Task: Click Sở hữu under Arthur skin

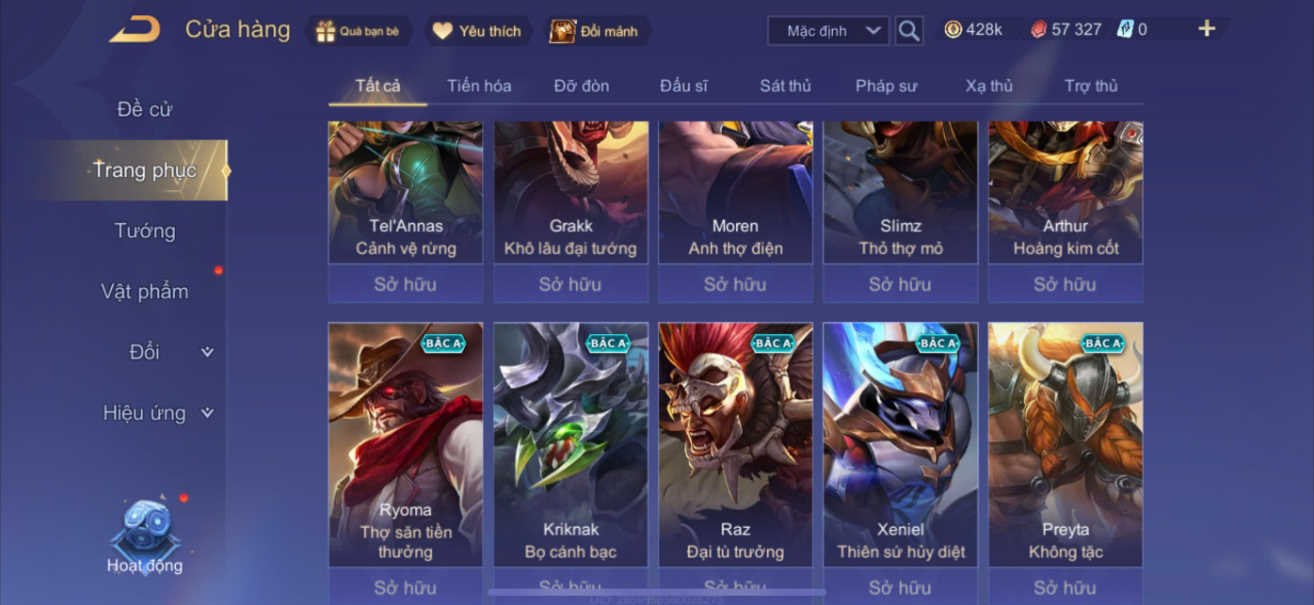Action: [x=1065, y=284]
